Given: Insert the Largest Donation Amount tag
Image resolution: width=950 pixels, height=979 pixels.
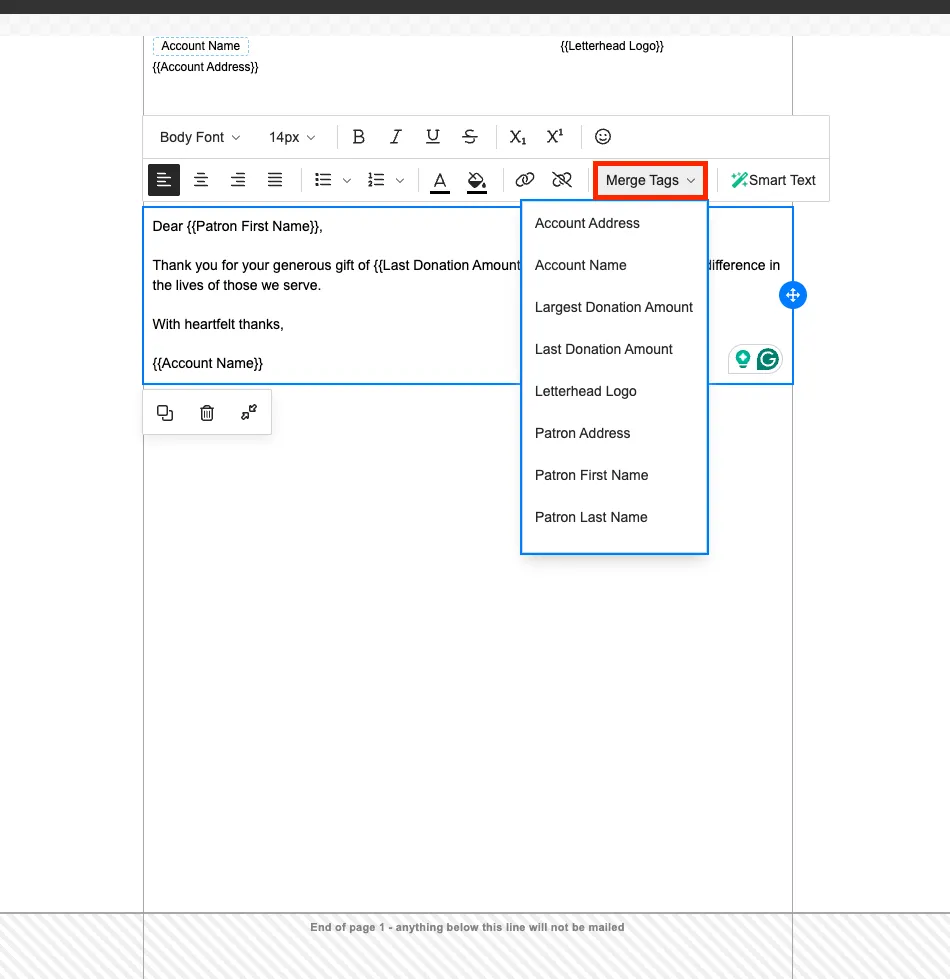Looking at the screenshot, I should [614, 307].
